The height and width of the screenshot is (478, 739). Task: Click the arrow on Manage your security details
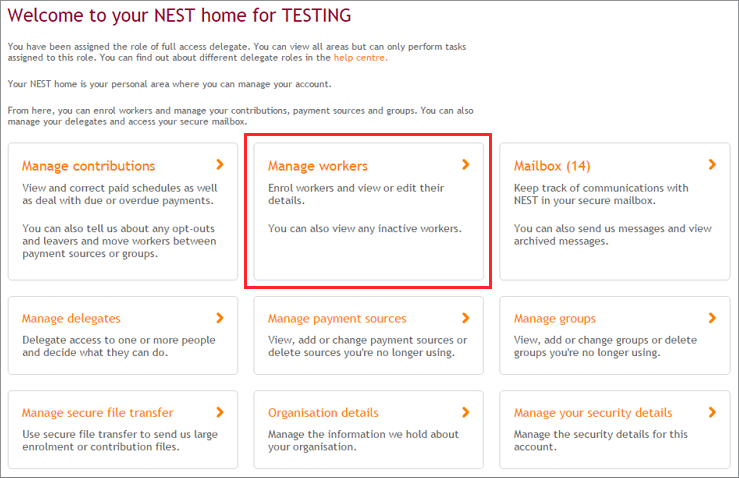tap(712, 412)
